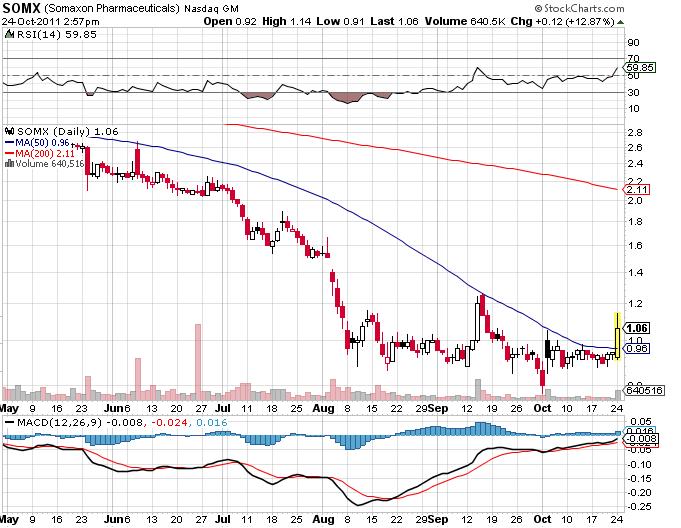Click the 24-Oct-2011 2:57pm timestamp
This screenshot has height=528, width=681.
[50, 22]
